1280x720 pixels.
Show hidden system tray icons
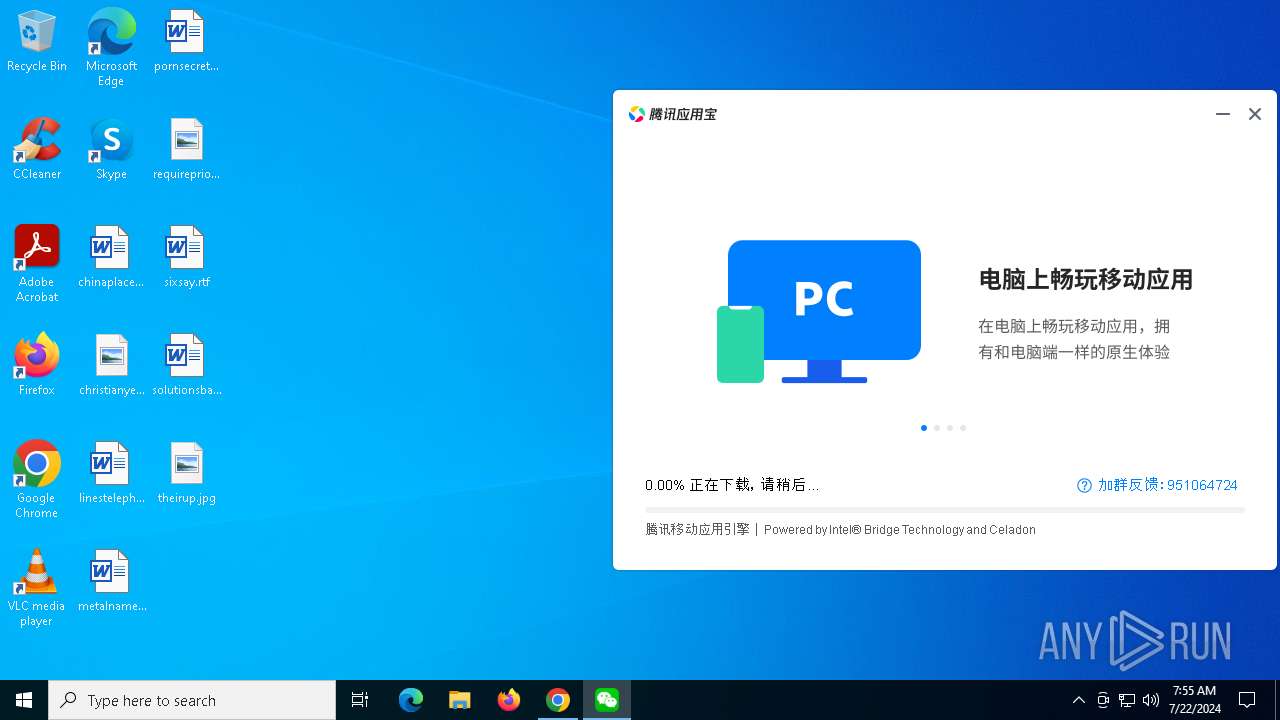click(x=1078, y=700)
